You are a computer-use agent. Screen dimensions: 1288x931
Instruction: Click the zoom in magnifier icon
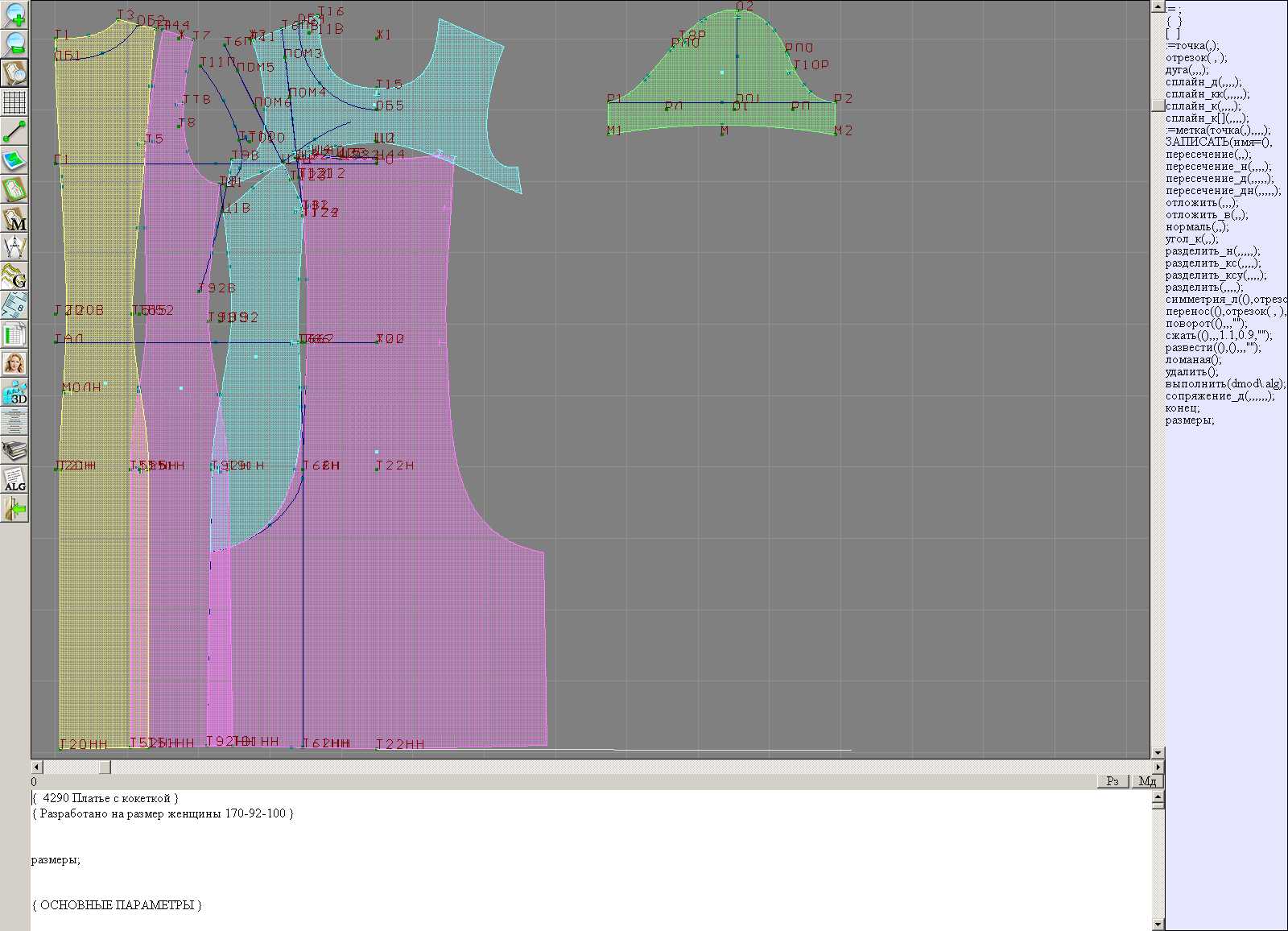pos(14,15)
